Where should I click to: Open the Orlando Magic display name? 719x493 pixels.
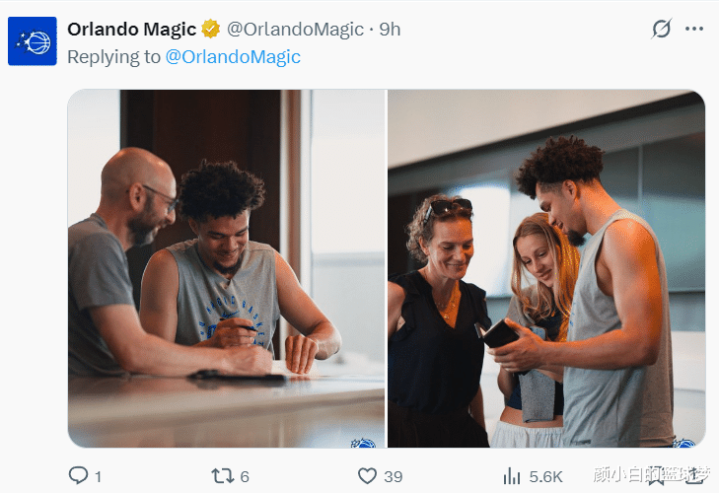click(x=131, y=29)
